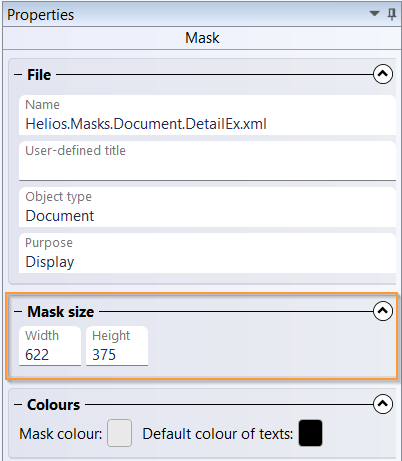The height and width of the screenshot is (461, 402).
Task: Click the Mask size section heading
Action: tap(61, 312)
